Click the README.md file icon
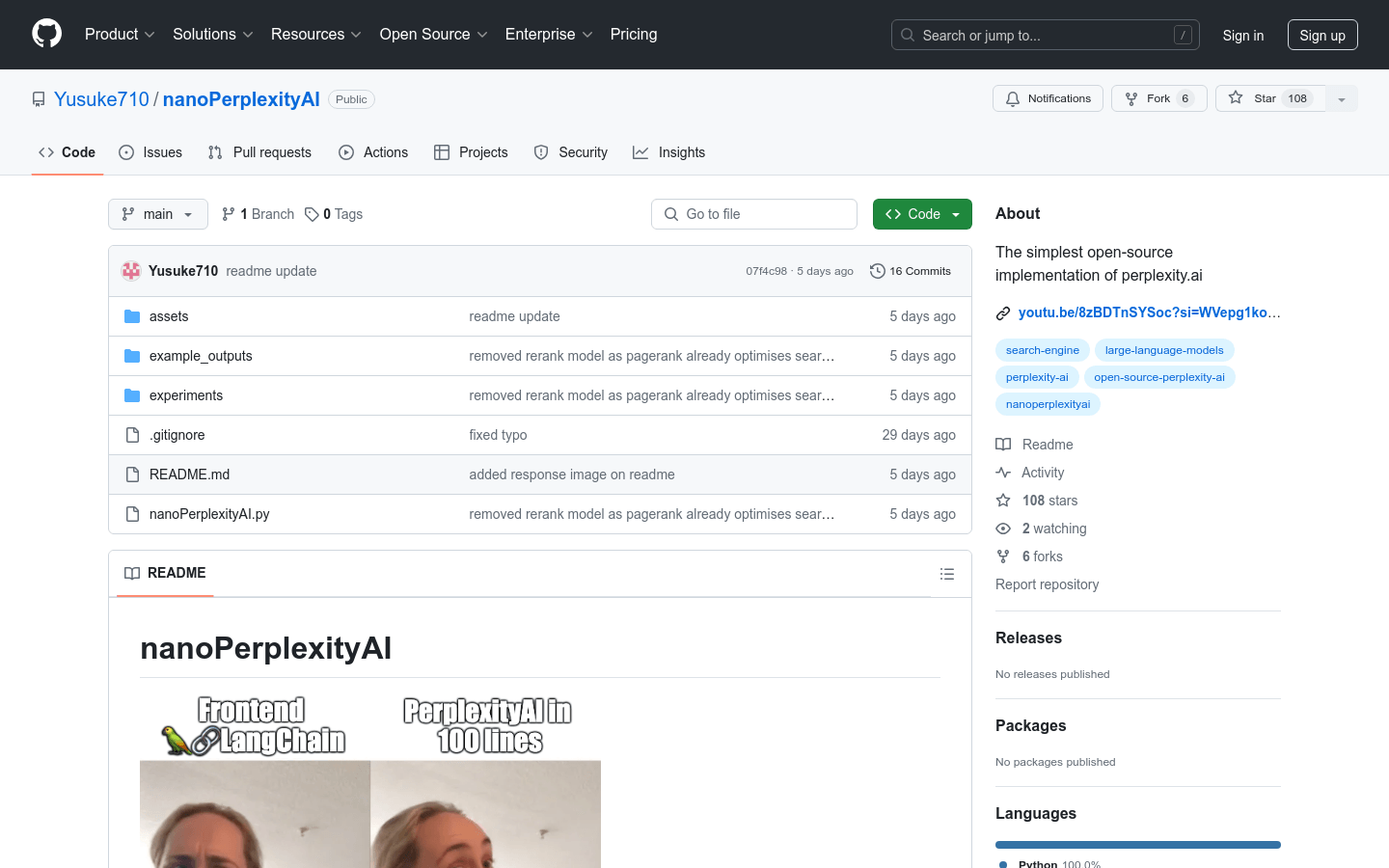 (x=132, y=475)
